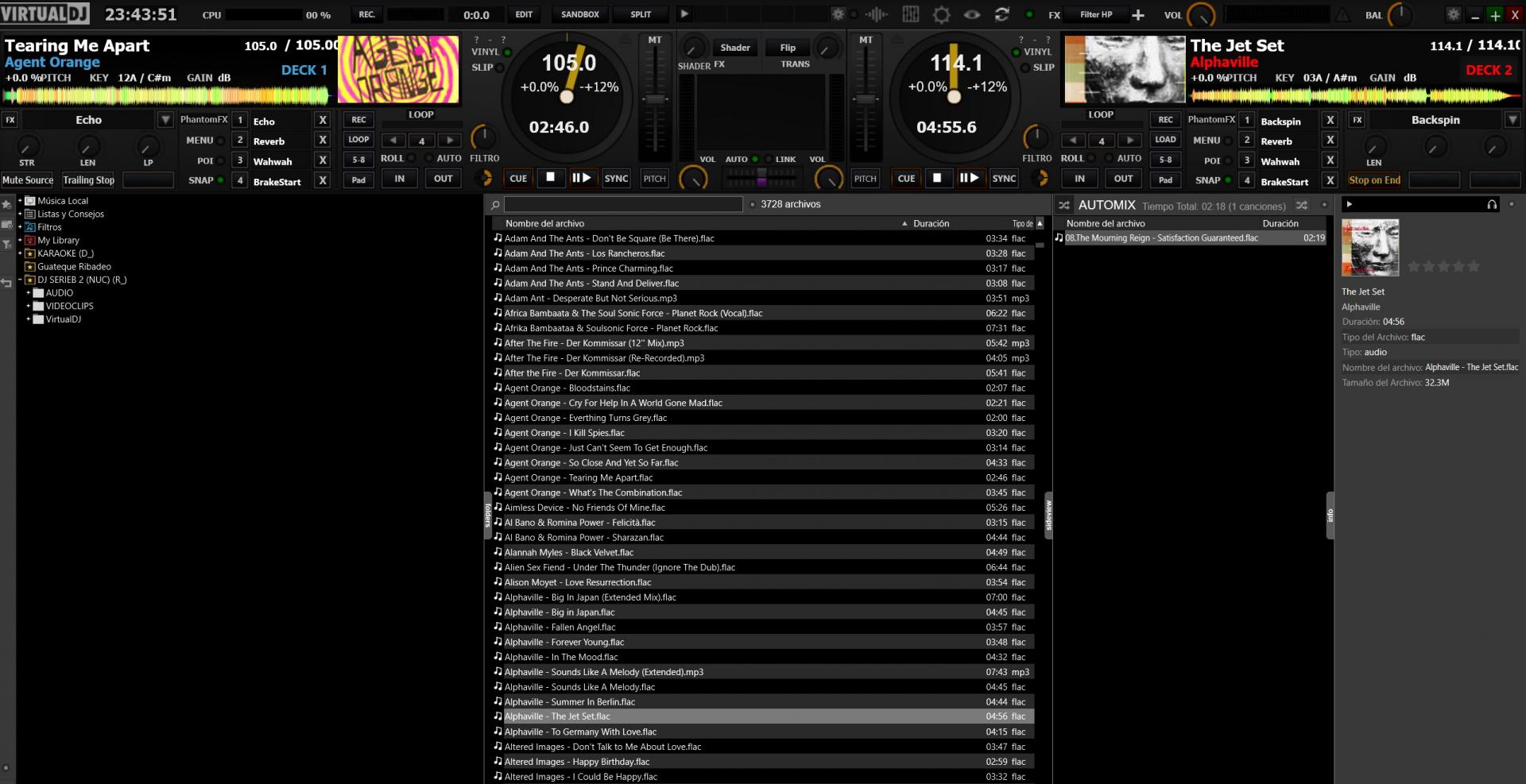
Task: Expand Listas y Consejos node
Action: coord(20,214)
